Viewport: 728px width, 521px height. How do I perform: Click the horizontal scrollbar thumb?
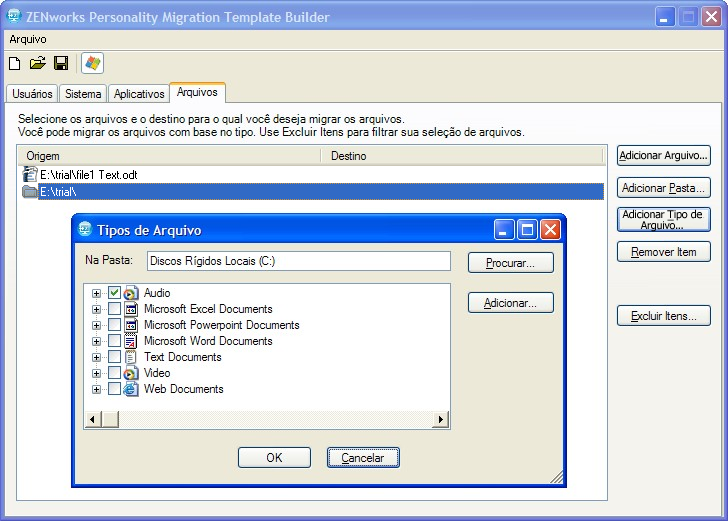tap(110, 419)
